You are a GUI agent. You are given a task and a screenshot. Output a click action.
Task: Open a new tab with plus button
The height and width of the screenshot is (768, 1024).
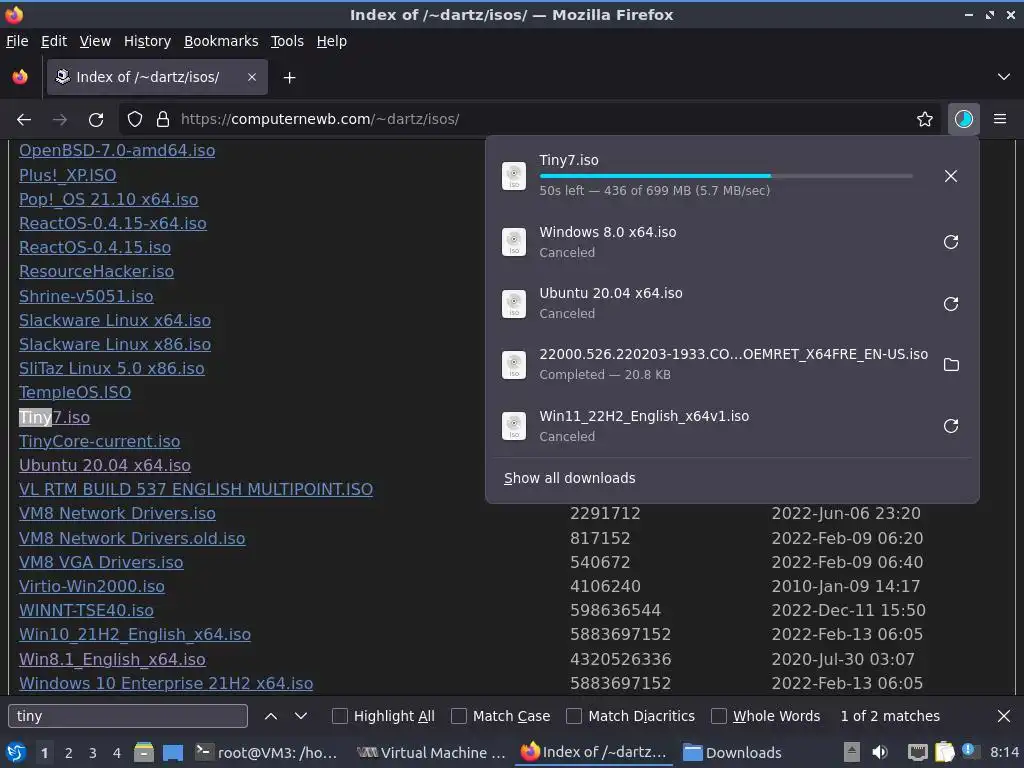pyautogui.click(x=289, y=78)
